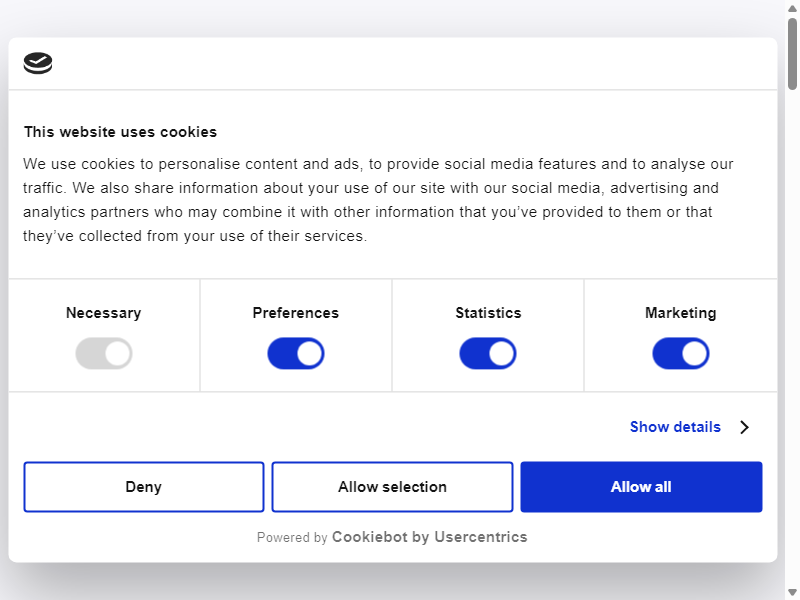Toggle off the Preferences cookies switch
This screenshot has height=600, width=800.
tap(296, 353)
